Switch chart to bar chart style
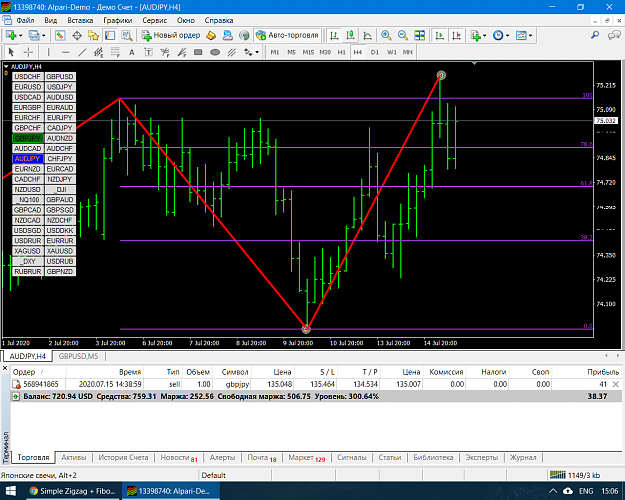Screen dimensions: 625x500 334,35
